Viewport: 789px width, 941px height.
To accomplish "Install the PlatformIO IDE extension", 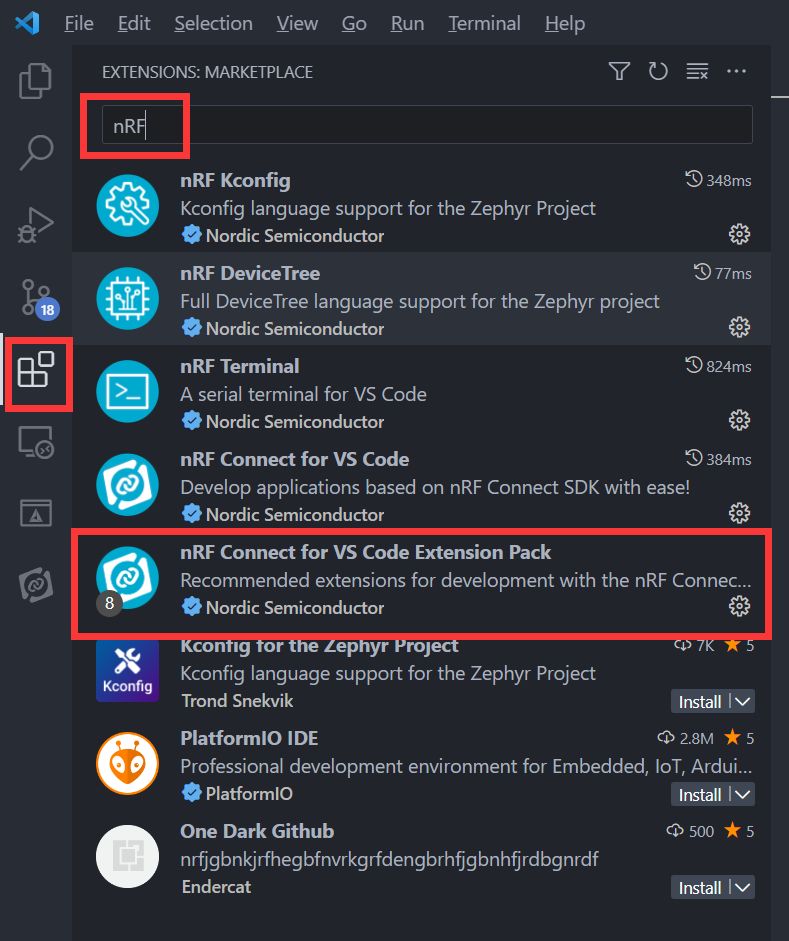I will tap(700, 795).
